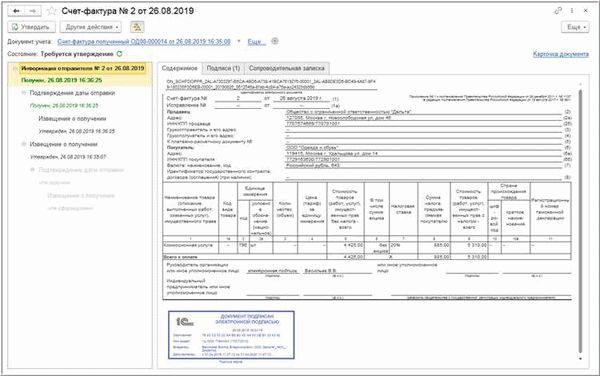Expand the grayed-out Подтверждение даты отправки node

coord(33,170)
